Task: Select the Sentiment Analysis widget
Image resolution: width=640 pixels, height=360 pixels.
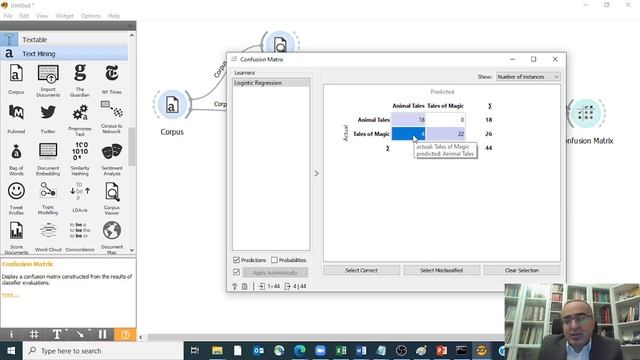Action: click(x=112, y=160)
